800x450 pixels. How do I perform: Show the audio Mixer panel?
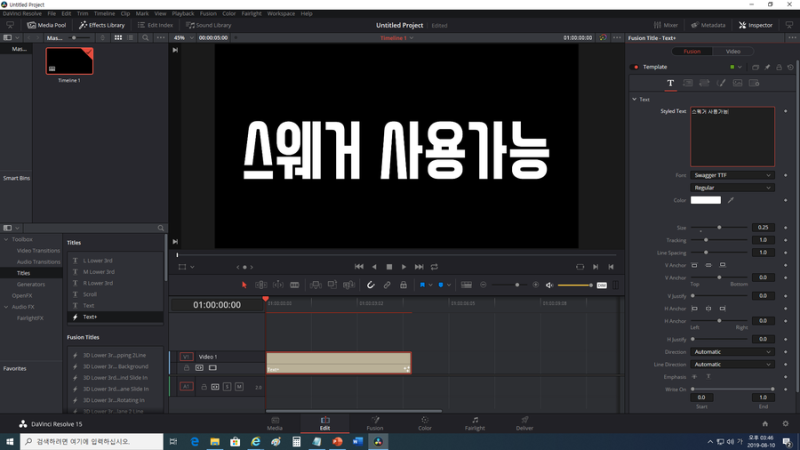(666, 25)
